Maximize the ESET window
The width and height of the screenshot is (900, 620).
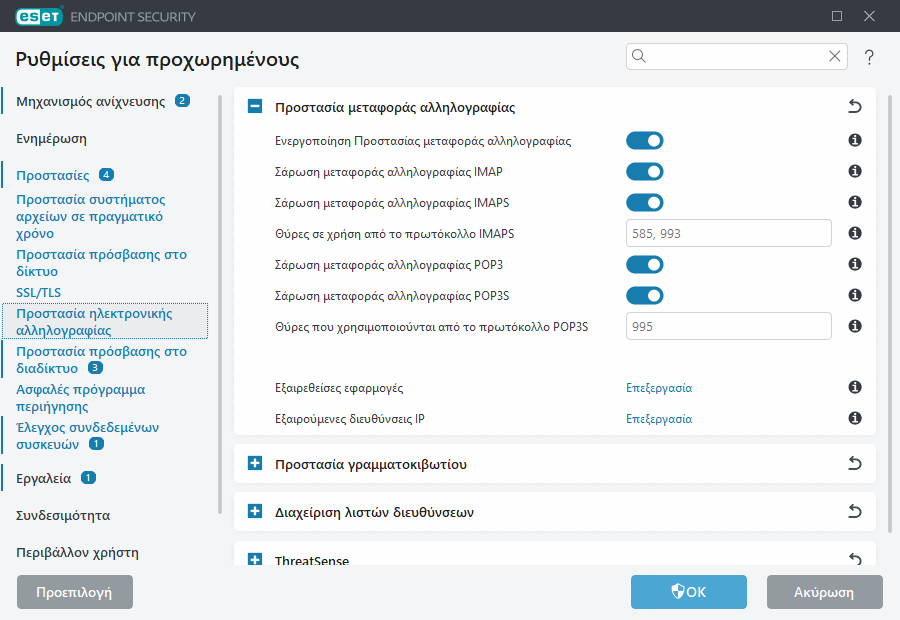click(x=837, y=16)
